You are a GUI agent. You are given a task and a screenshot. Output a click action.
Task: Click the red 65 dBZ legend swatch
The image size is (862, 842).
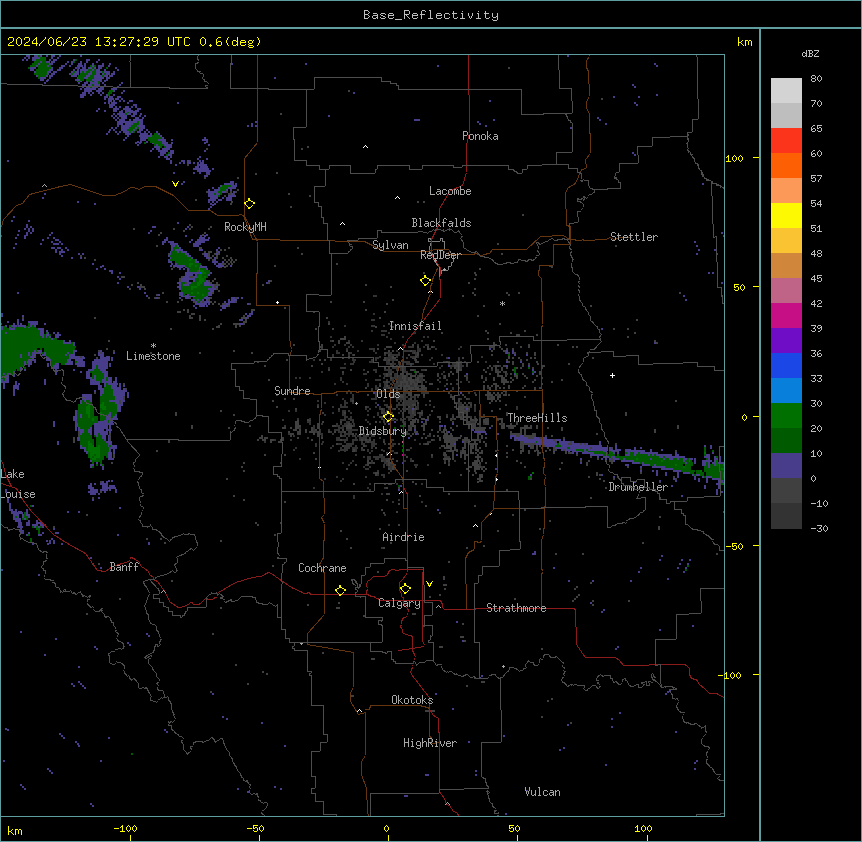786,140
